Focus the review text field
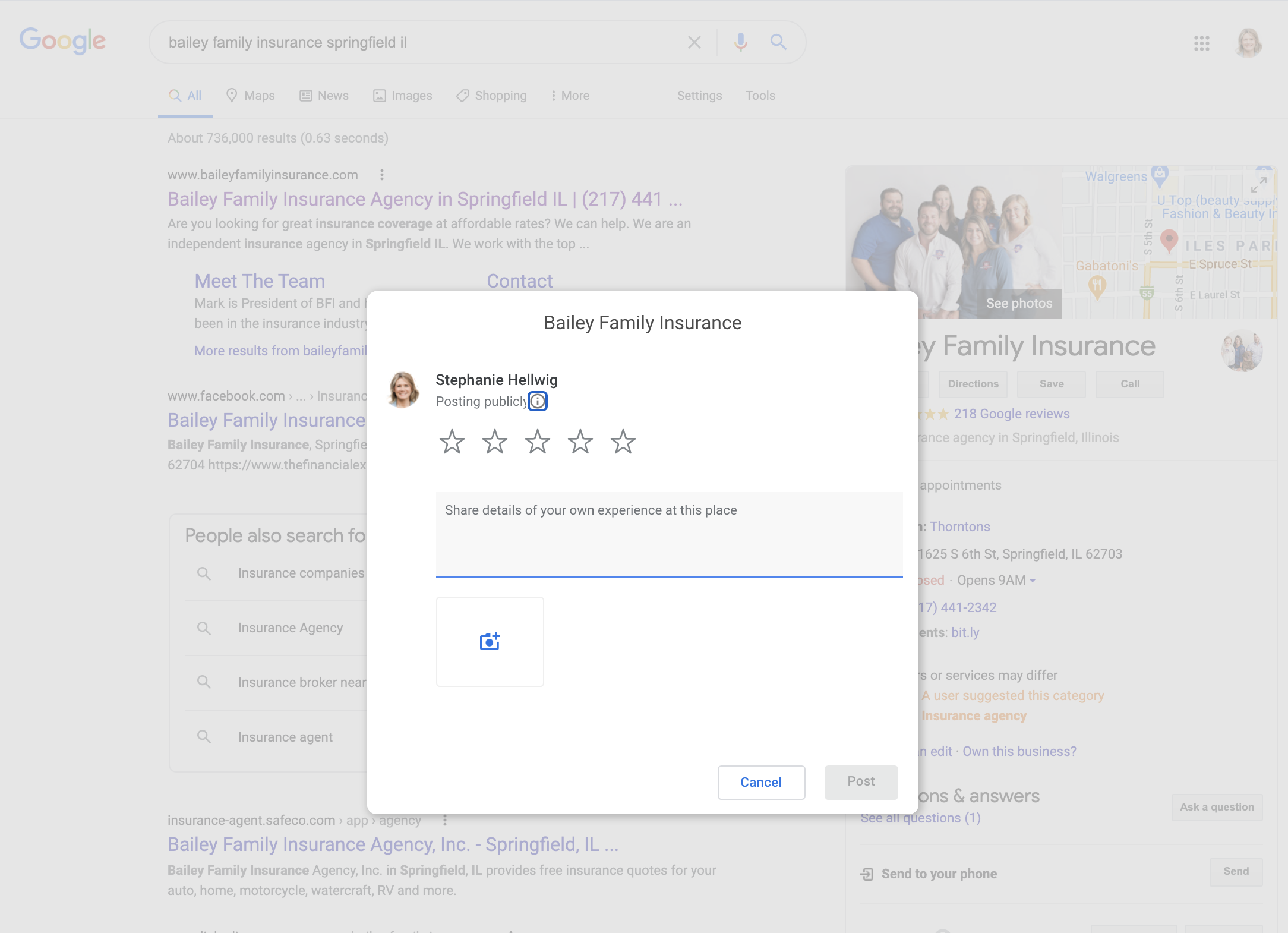The width and height of the screenshot is (1288, 933). tap(670, 534)
